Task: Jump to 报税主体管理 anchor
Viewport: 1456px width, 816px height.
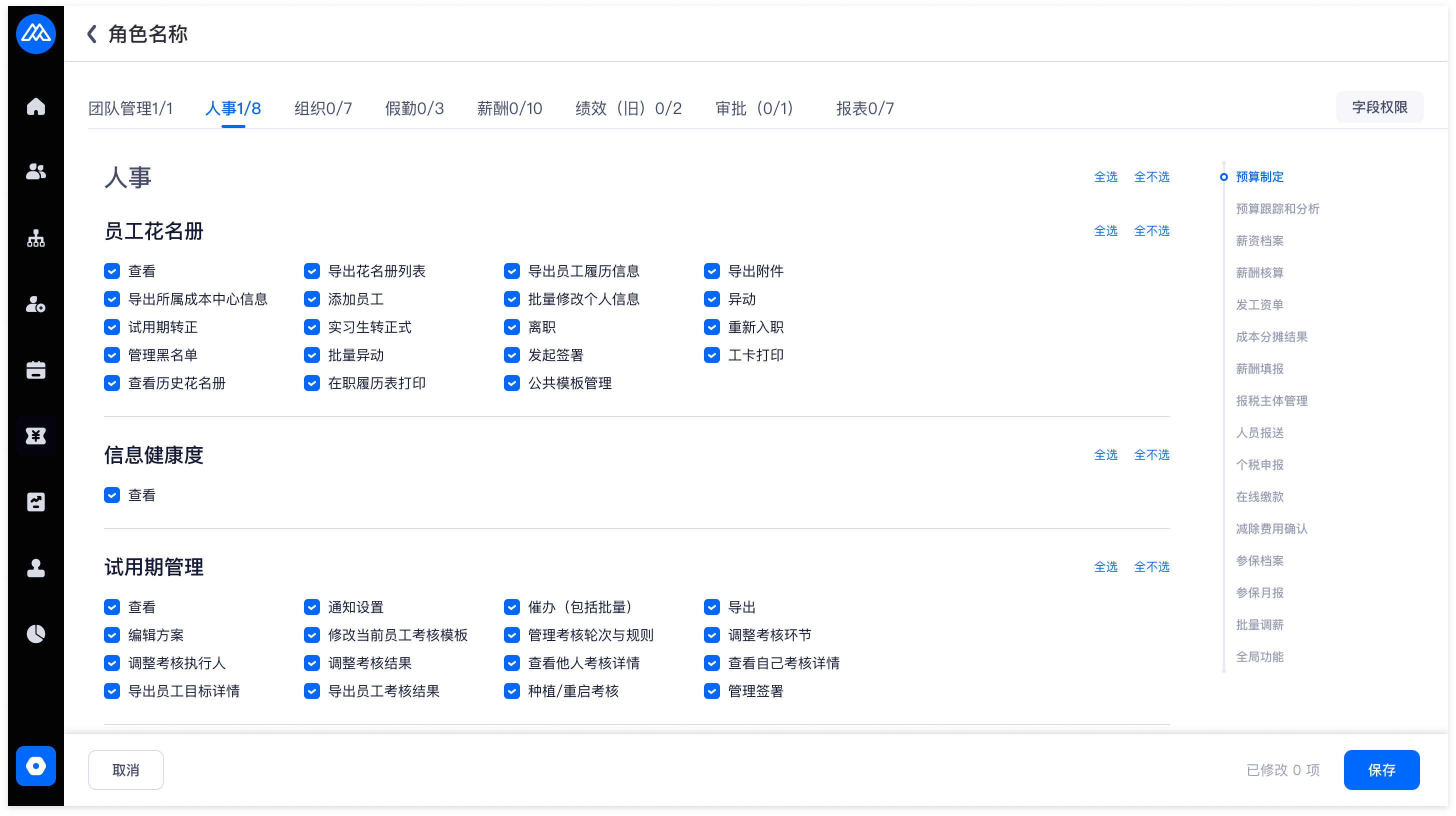Action: (1271, 400)
